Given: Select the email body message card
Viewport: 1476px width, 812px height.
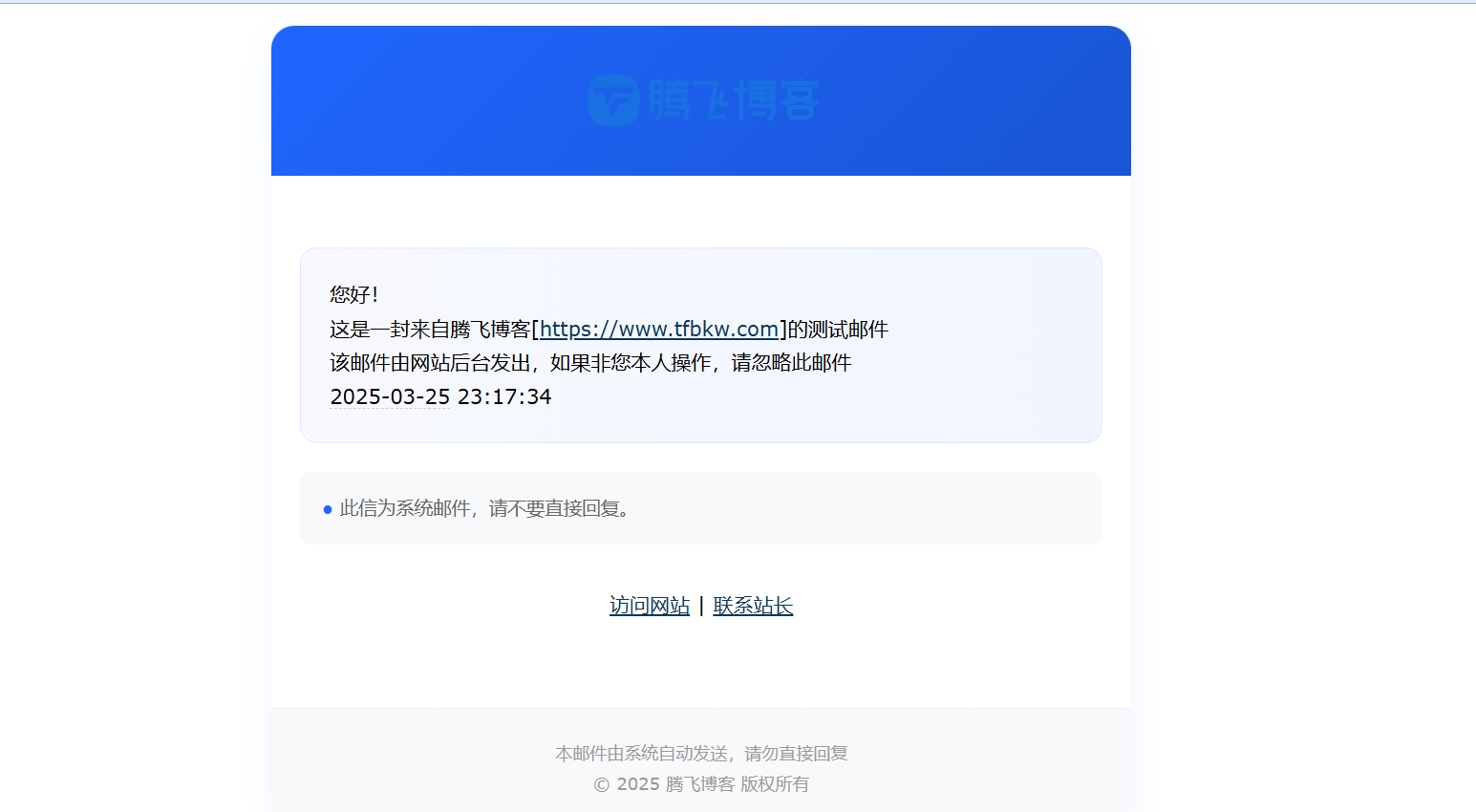Looking at the screenshot, I should pos(701,345).
